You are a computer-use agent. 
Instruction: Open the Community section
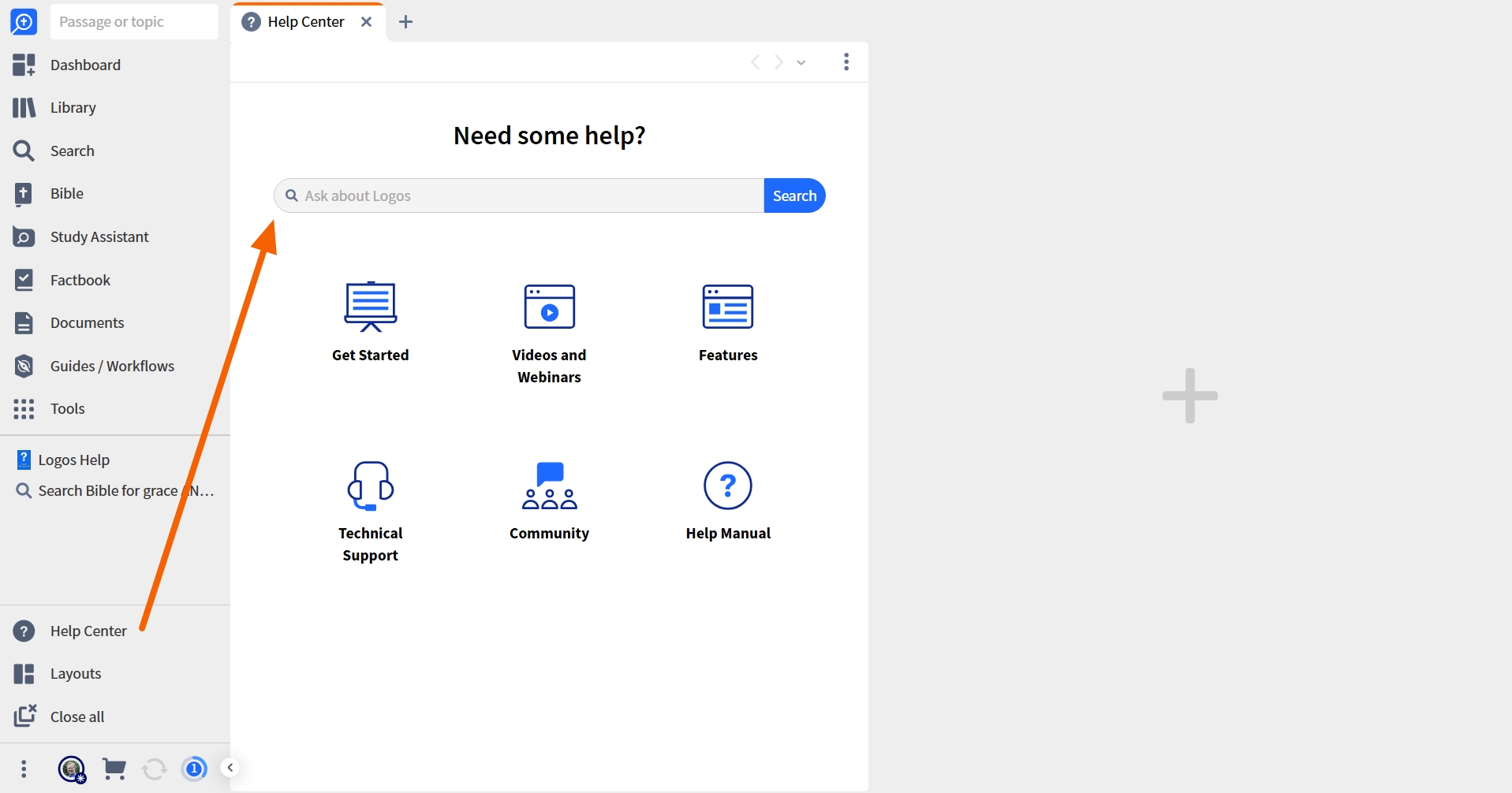[x=549, y=501]
